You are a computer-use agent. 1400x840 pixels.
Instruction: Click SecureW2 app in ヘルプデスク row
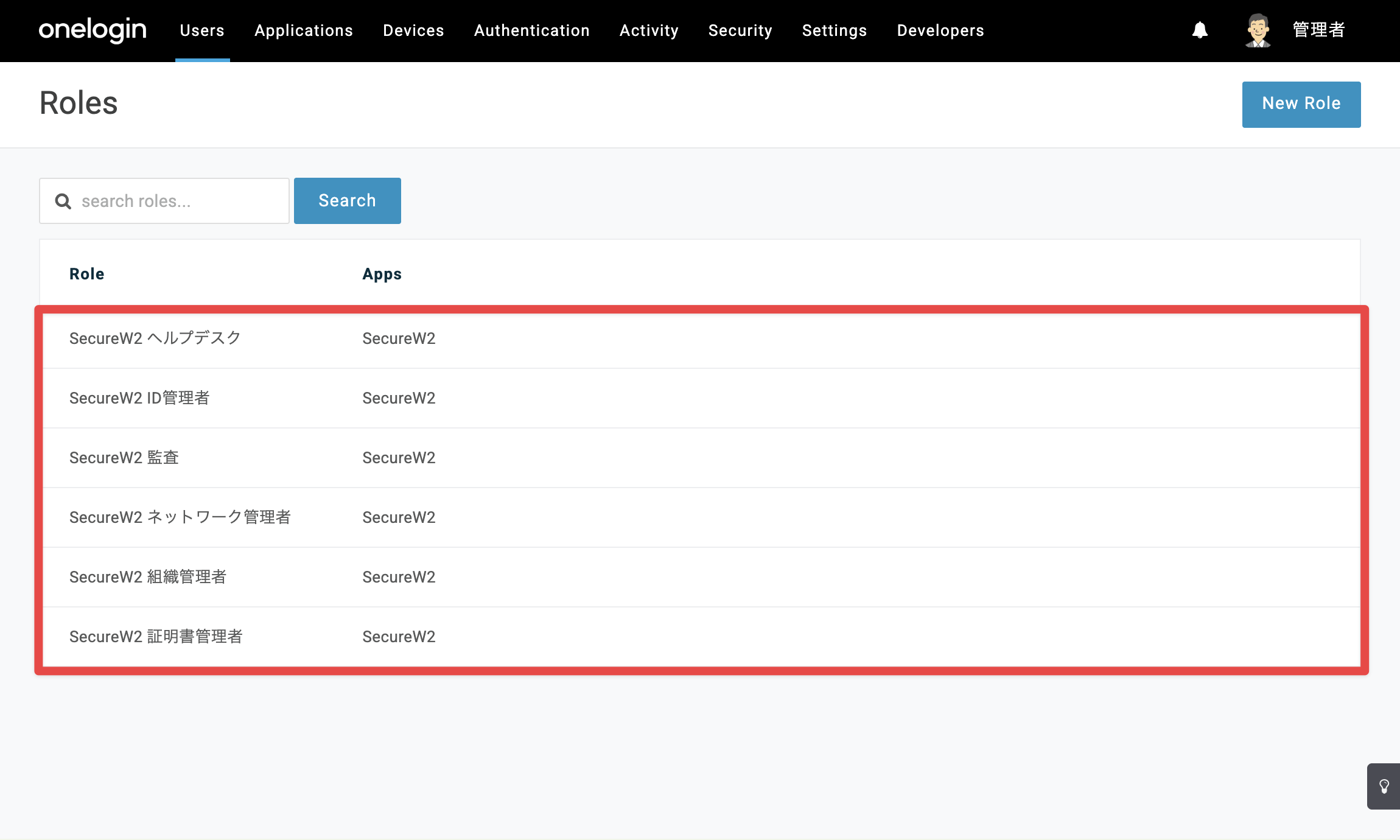click(399, 338)
